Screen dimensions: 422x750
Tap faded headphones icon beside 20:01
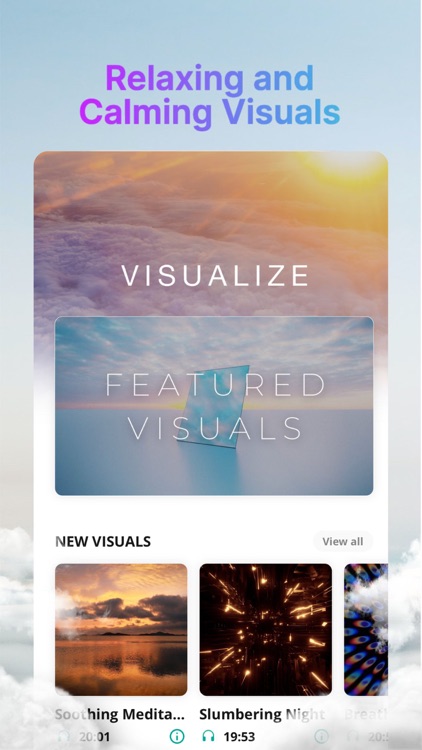pyautogui.click(x=63, y=736)
